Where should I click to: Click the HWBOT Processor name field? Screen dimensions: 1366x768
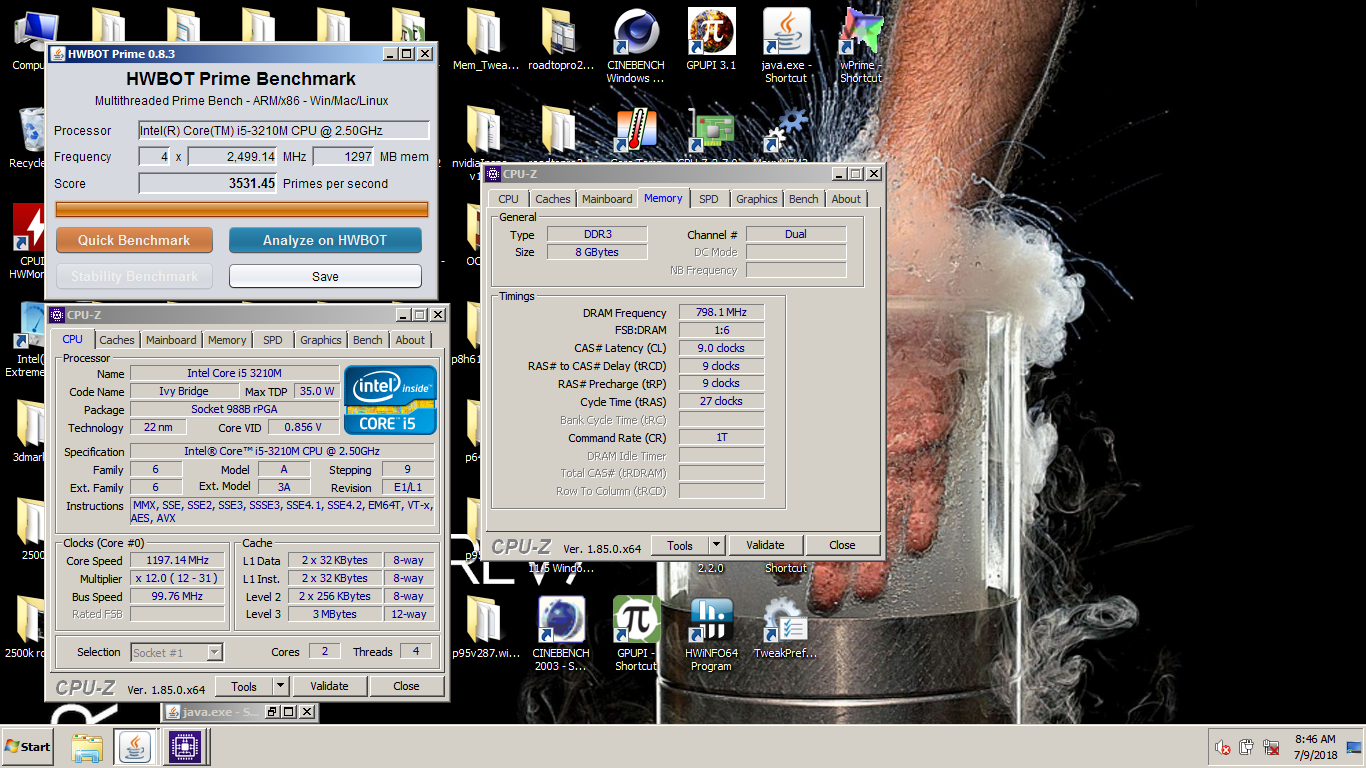point(284,130)
